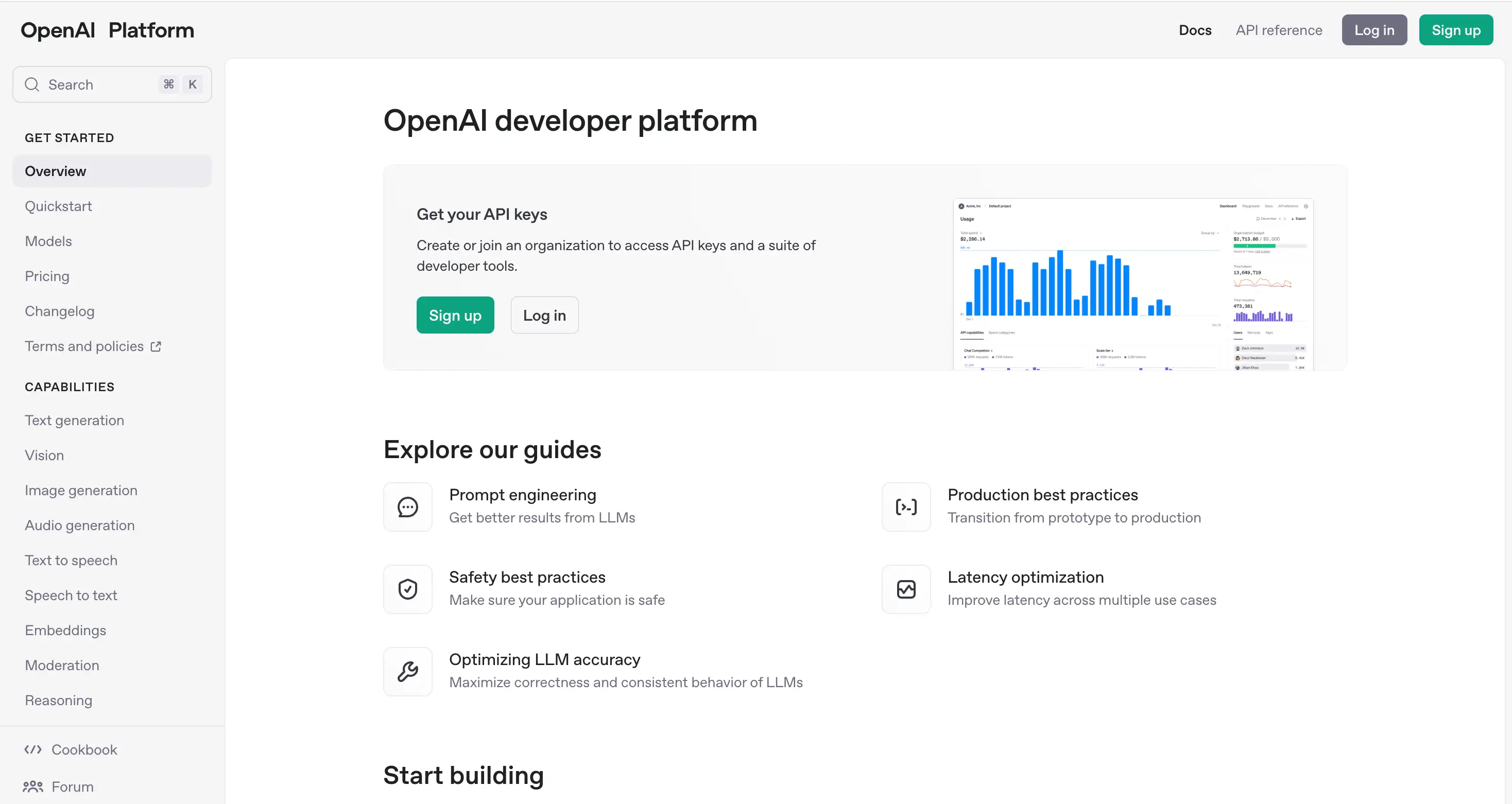Select the Safety best practices shield icon
Image resolution: width=1512 pixels, height=804 pixels.
(407, 589)
